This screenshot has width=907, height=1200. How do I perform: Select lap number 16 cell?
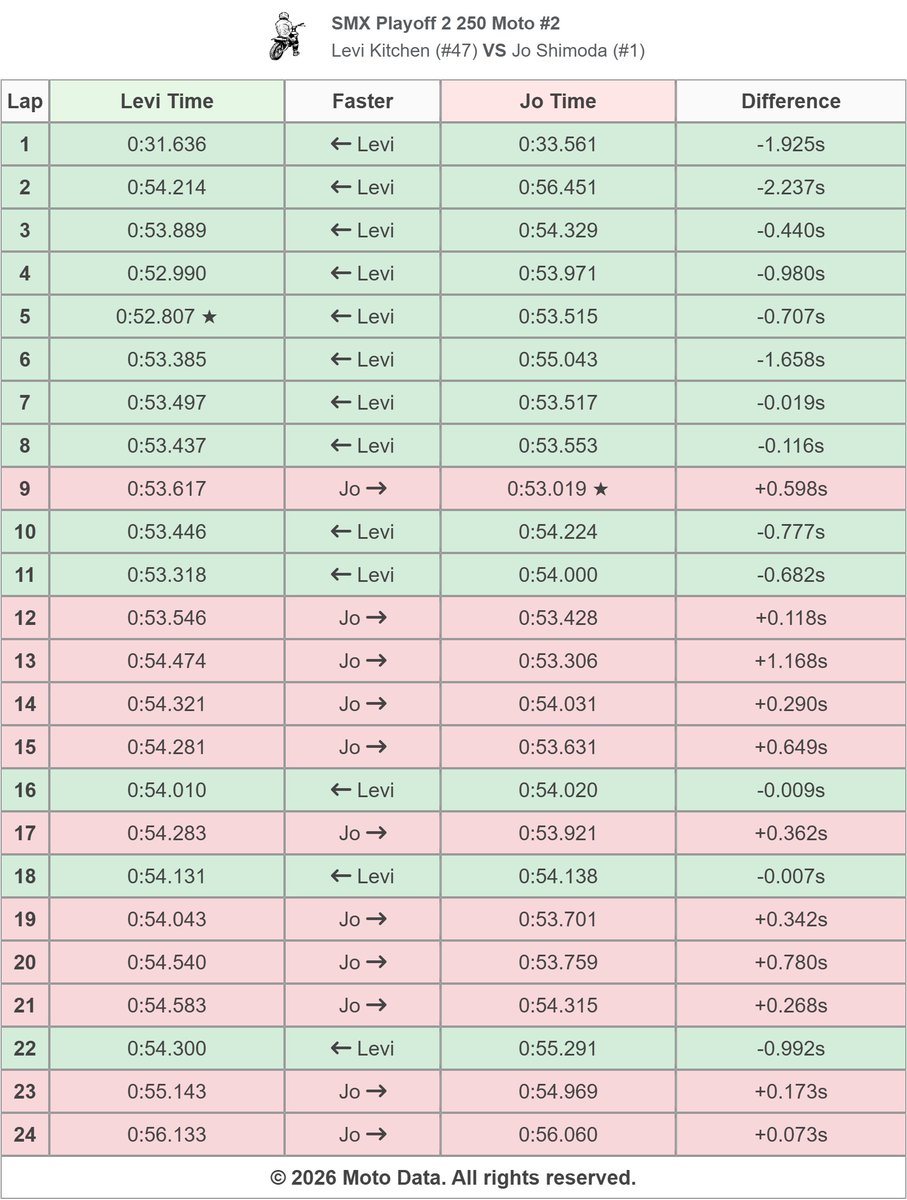[x=25, y=790]
